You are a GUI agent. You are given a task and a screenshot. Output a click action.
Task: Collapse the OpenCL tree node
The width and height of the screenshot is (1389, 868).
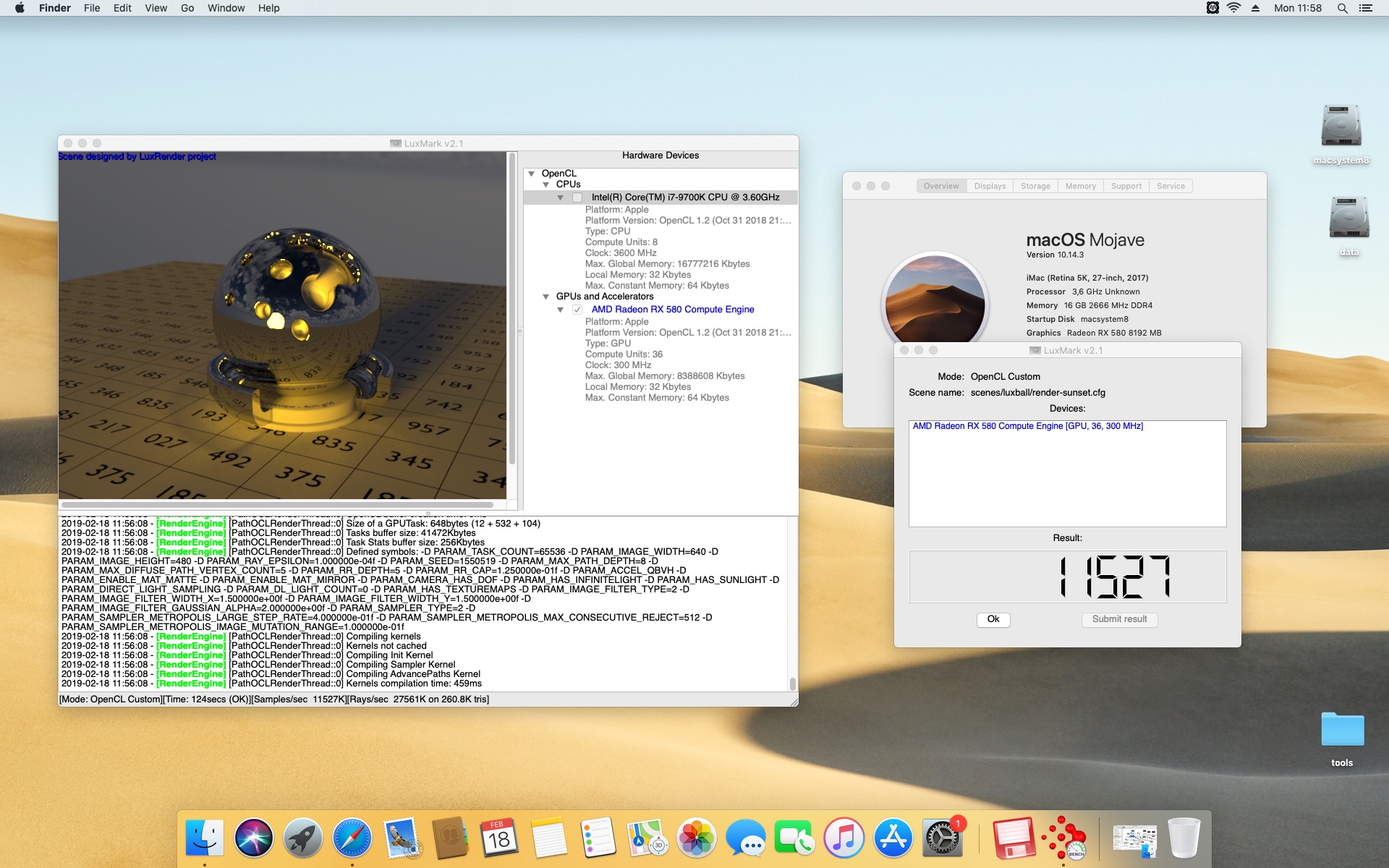click(x=532, y=174)
